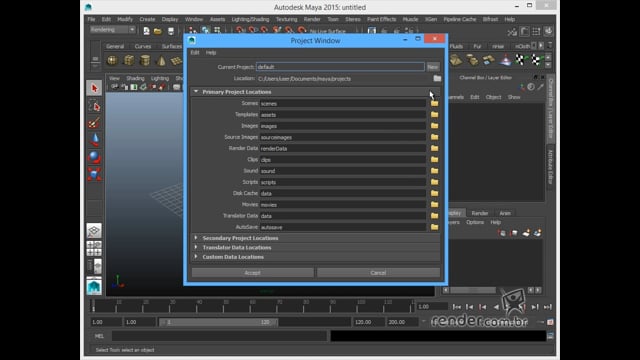Click the Save Scene toolbar icon
640x360 pixels.
pos(171,31)
